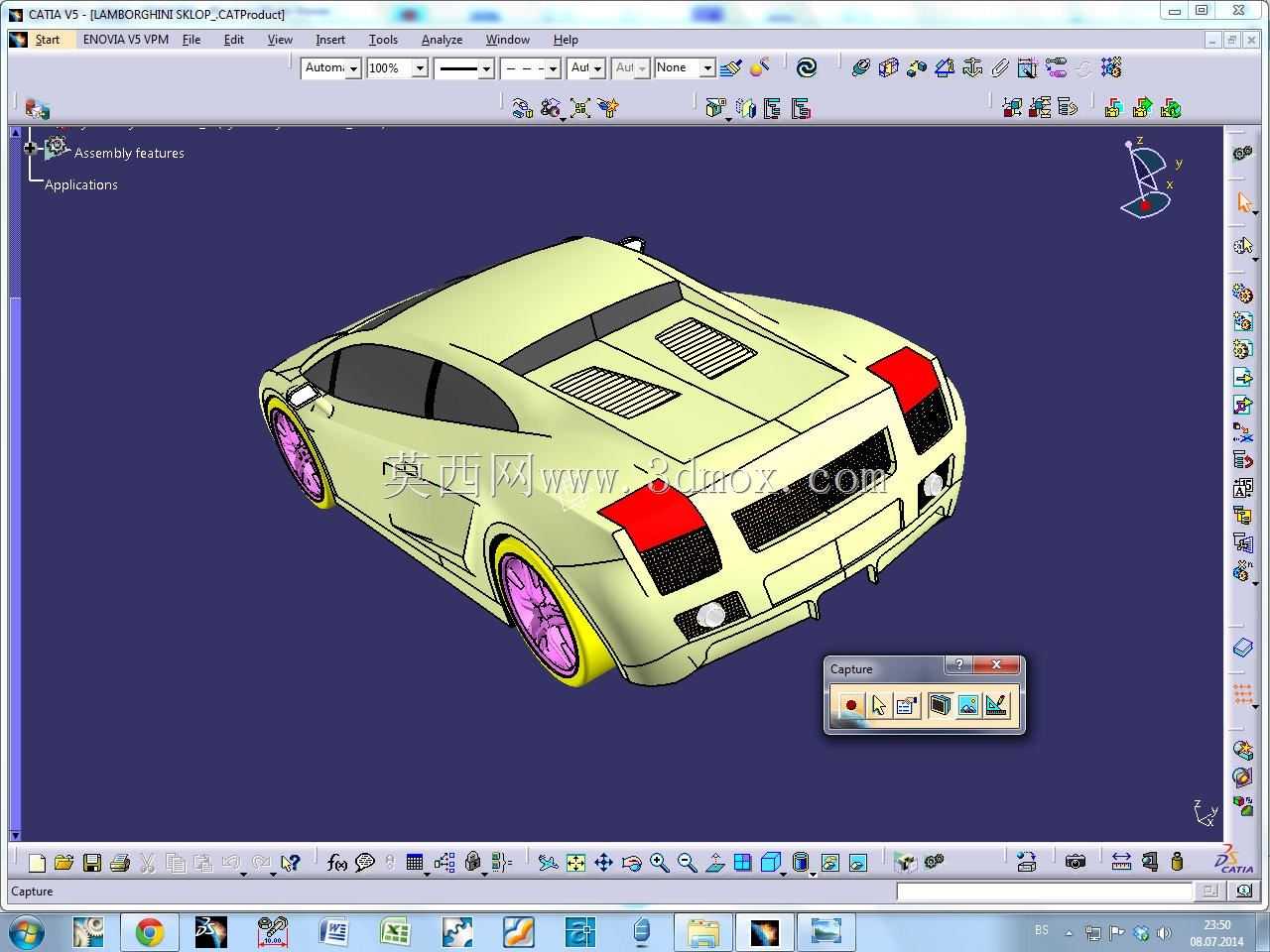
Task: Save the document with the floppy icon
Action: (x=92, y=863)
